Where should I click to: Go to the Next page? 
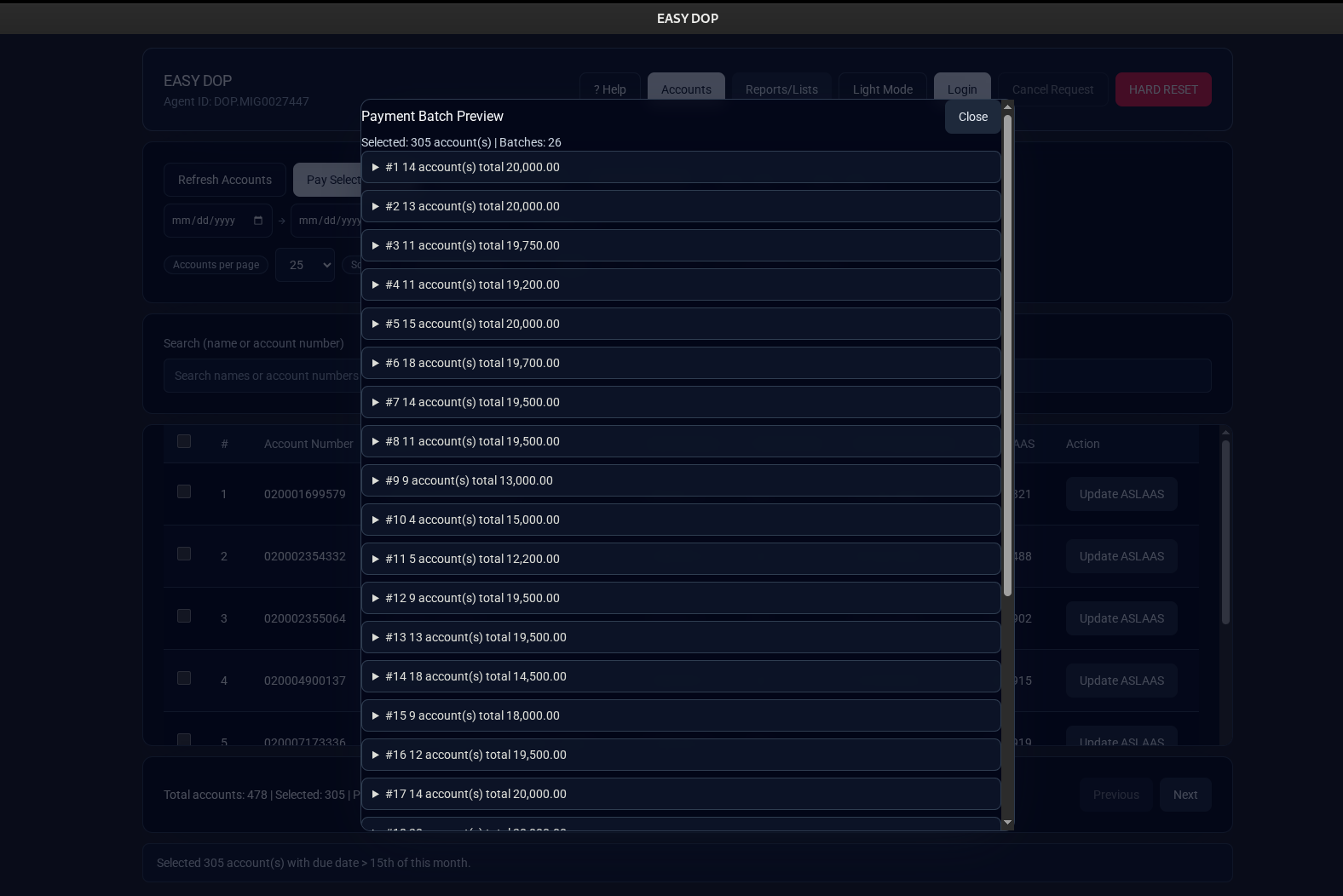pos(1185,795)
